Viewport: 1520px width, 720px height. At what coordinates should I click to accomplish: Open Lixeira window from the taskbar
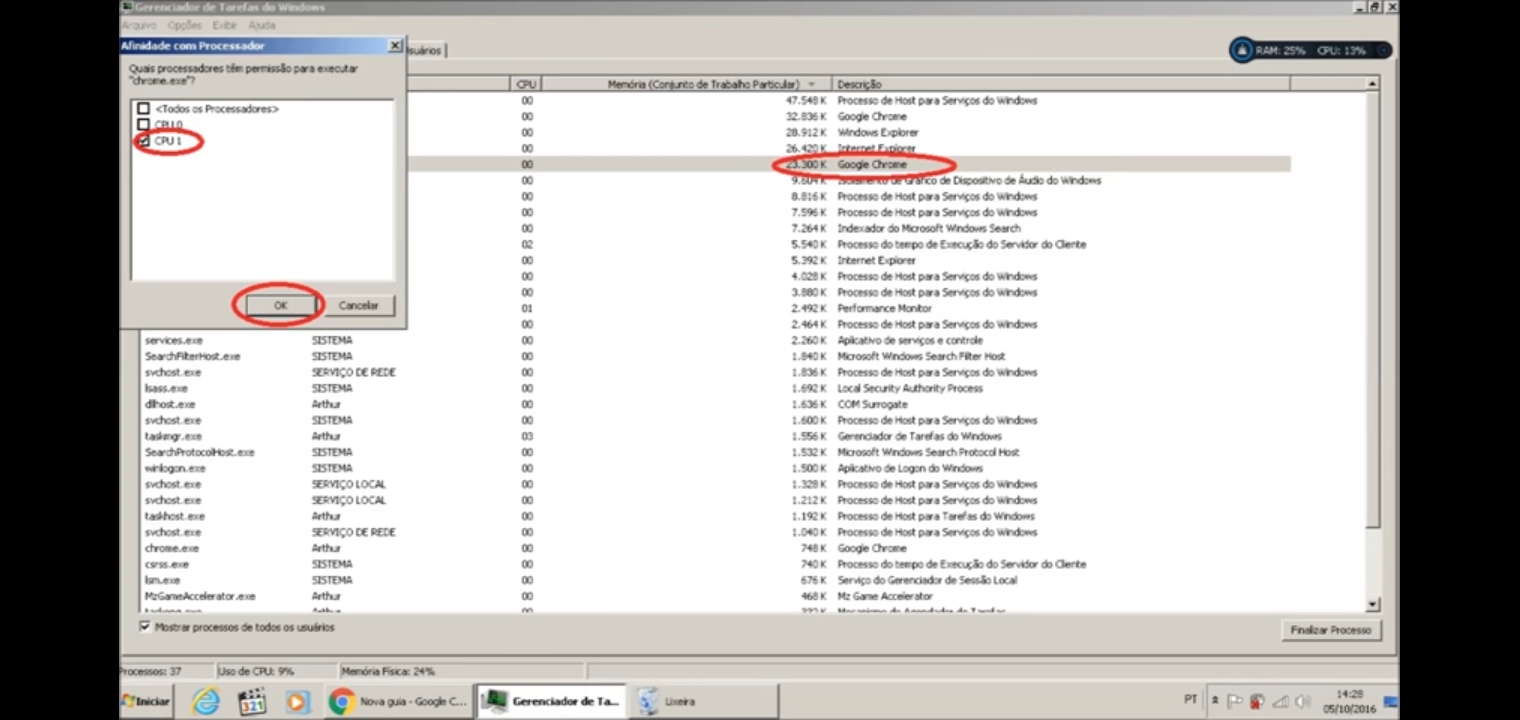coord(702,701)
